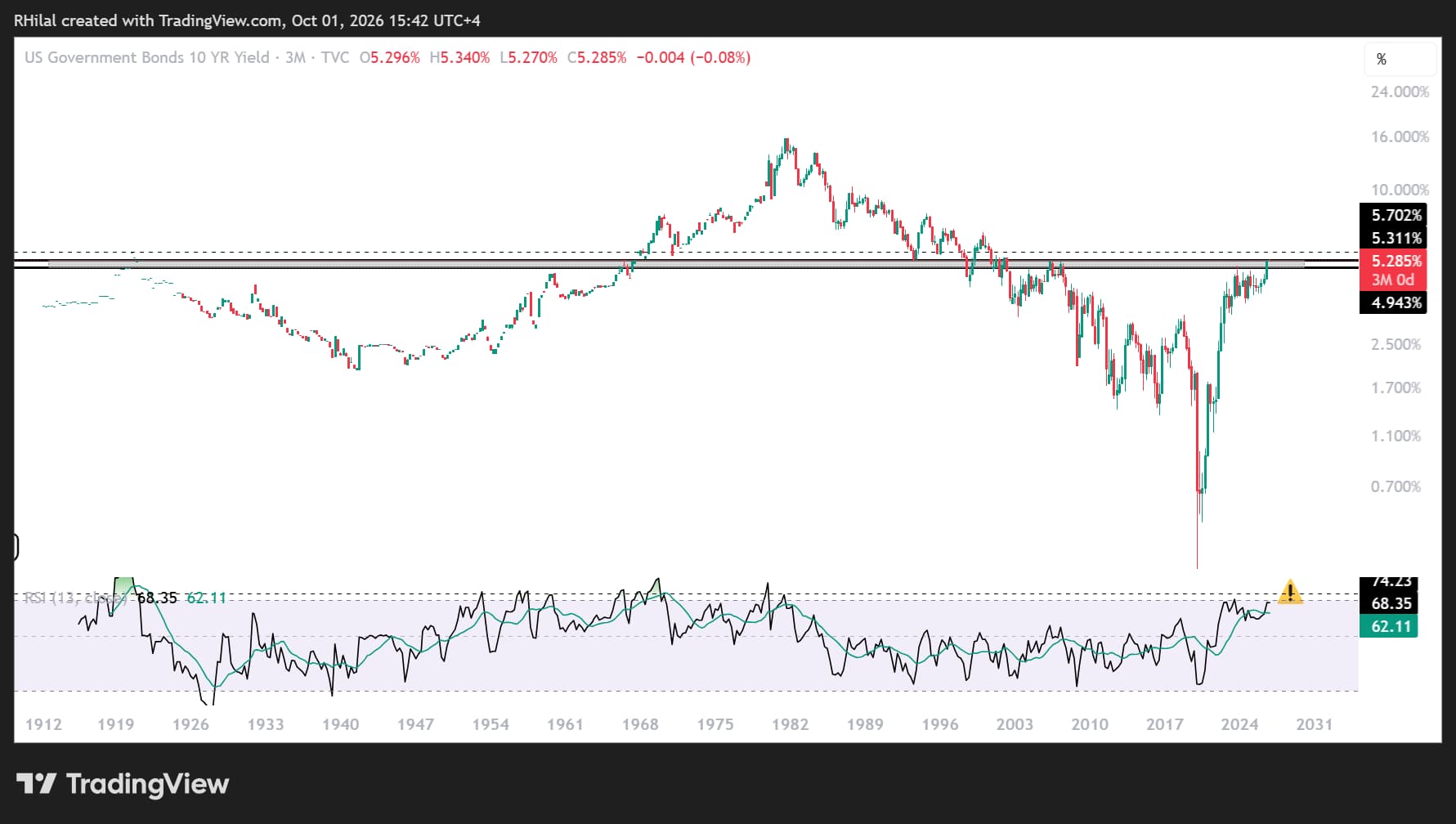This screenshot has height=824, width=1456.
Task: Click the 1947 label on time axis
Action: click(415, 724)
